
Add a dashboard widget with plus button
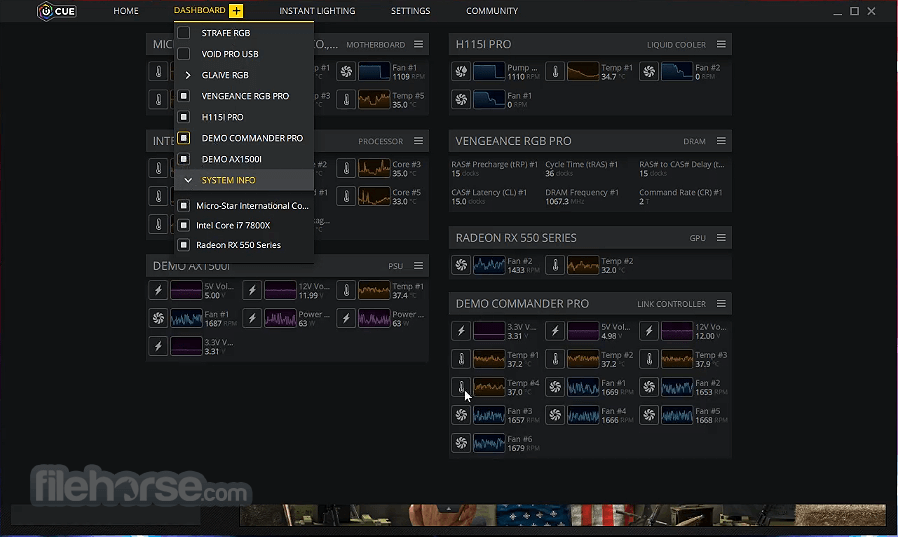tap(236, 10)
